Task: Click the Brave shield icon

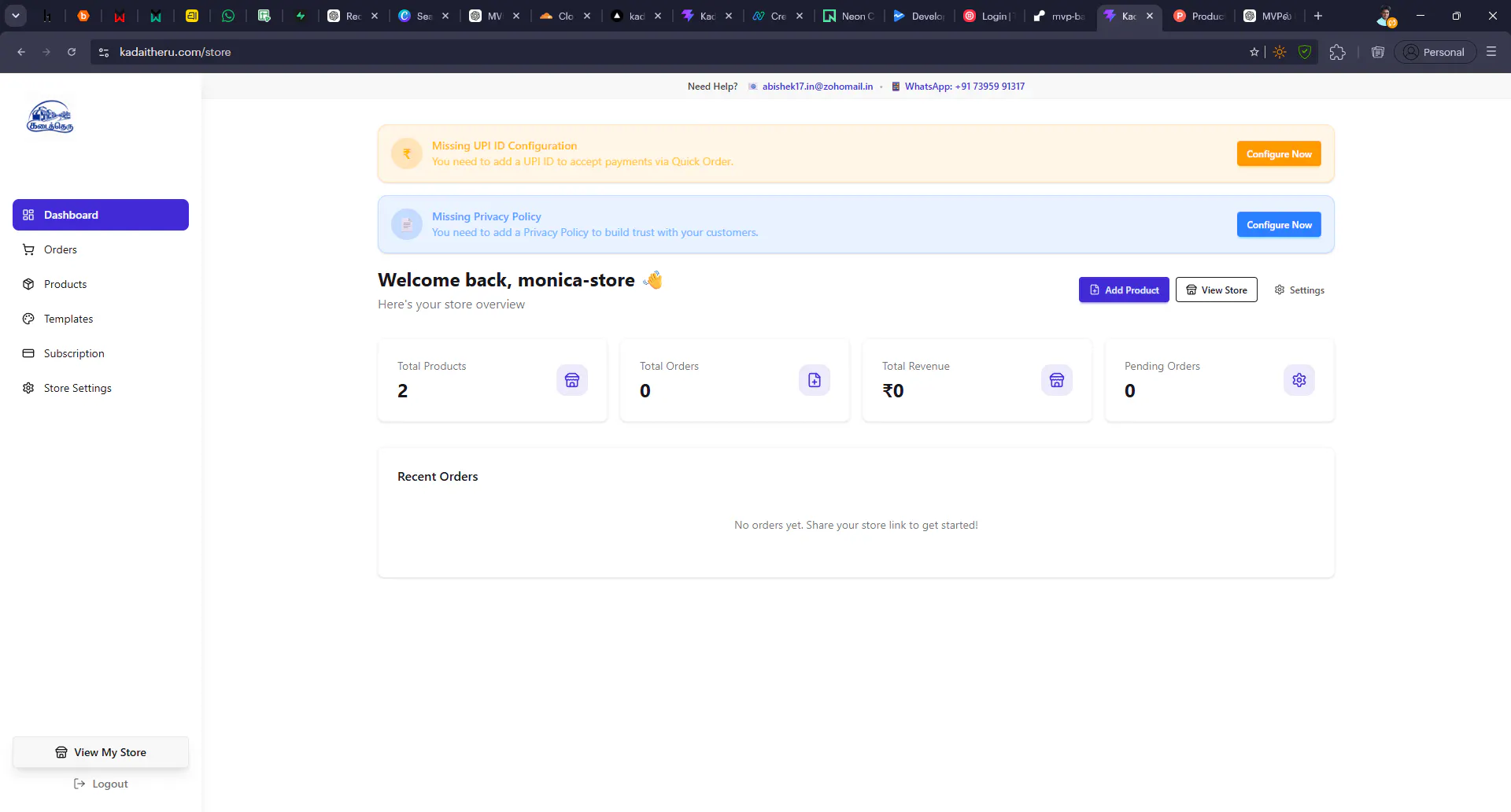Action: click(x=1305, y=52)
